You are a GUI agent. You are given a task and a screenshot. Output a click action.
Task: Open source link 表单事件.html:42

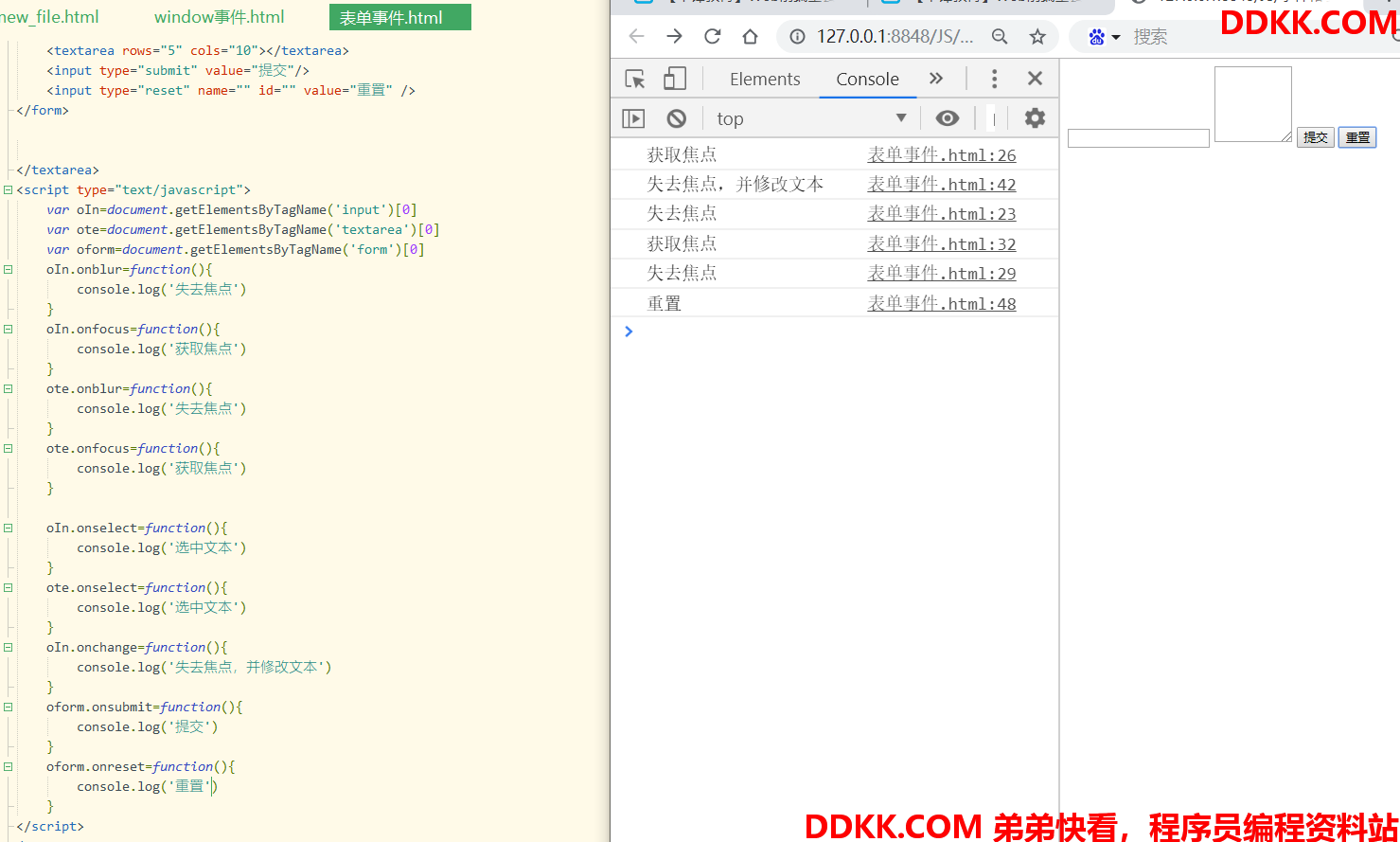(942, 184)
